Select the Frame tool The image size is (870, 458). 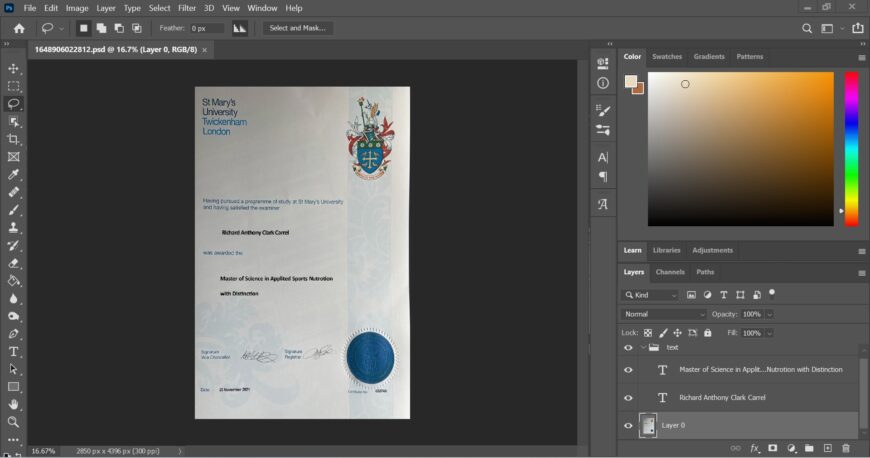pyautogui.click(x=13, y=157)
